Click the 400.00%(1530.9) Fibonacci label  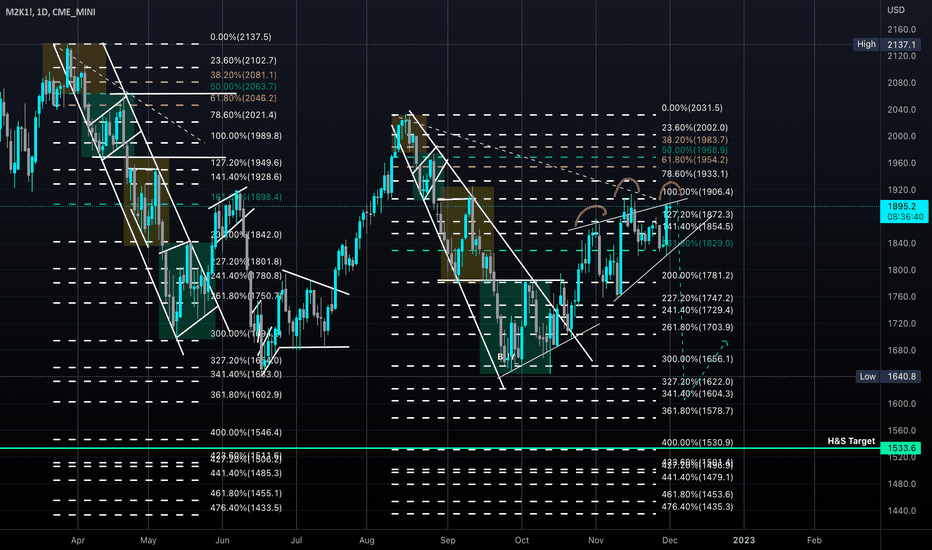click(x=697, y=443)
